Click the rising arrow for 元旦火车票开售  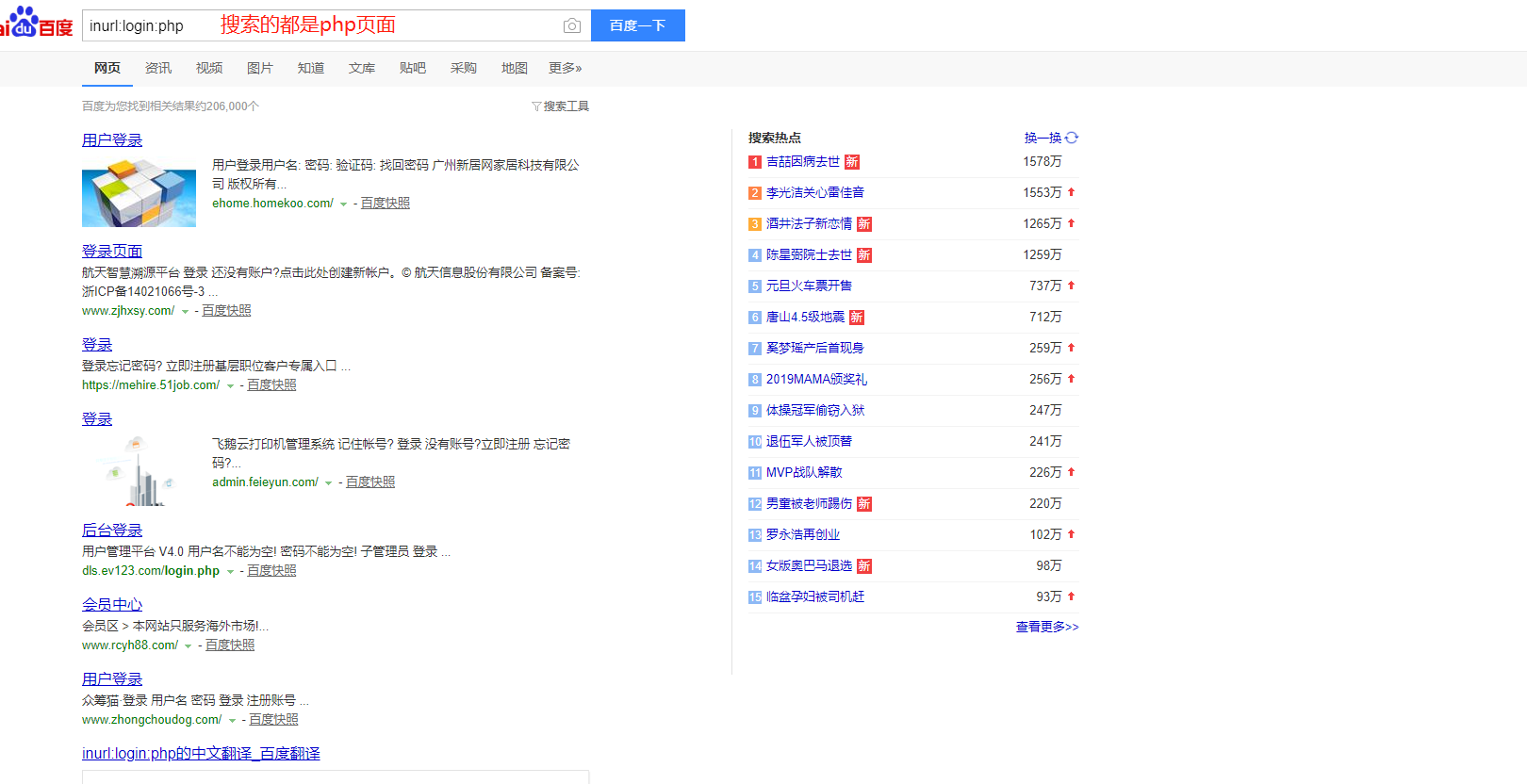[1072, 286]
